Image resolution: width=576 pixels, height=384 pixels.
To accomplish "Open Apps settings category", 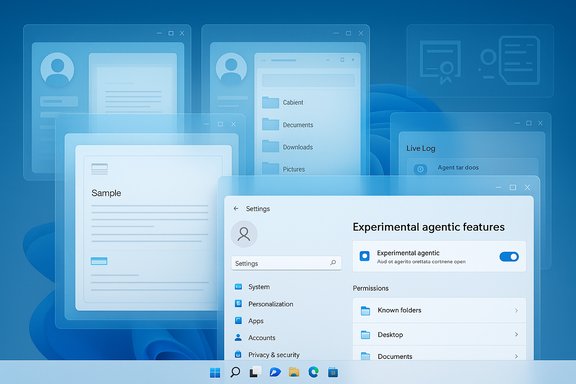I will (249, 321).
